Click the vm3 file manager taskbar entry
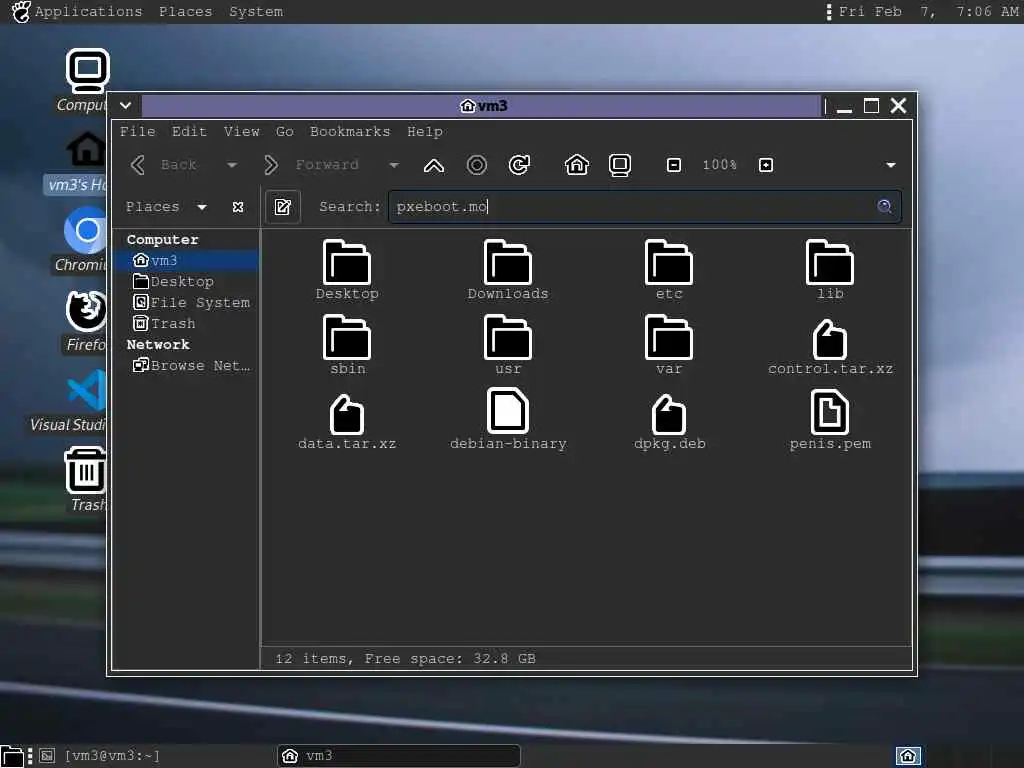Viewport: 1024px width, 768px height. (399, 756)
